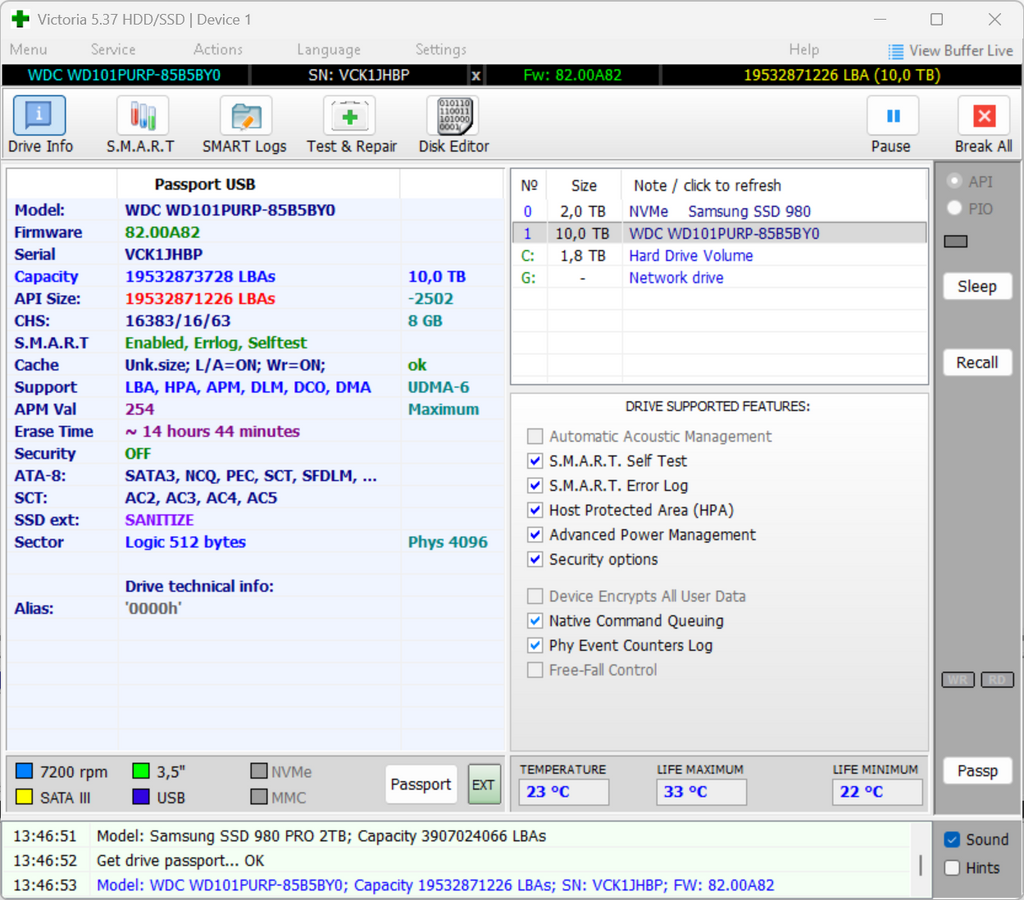
Task: Click the Passport button
Action: point(421,784)
